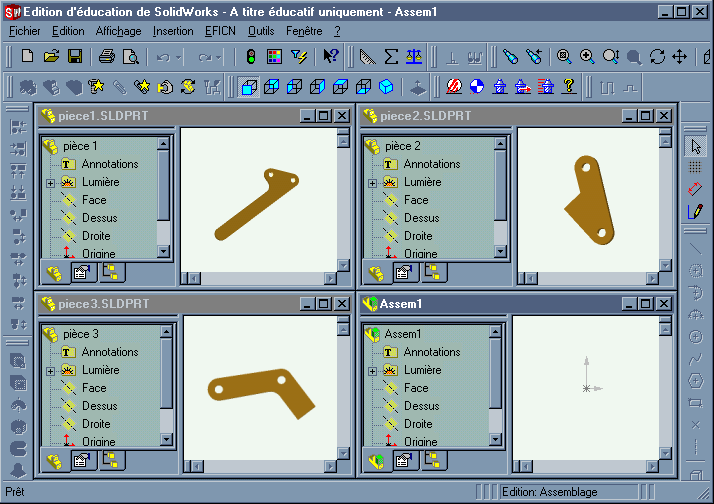Screen dimensions: 714x504
Task: Open the Insertion menu
Action: point(173,31)
